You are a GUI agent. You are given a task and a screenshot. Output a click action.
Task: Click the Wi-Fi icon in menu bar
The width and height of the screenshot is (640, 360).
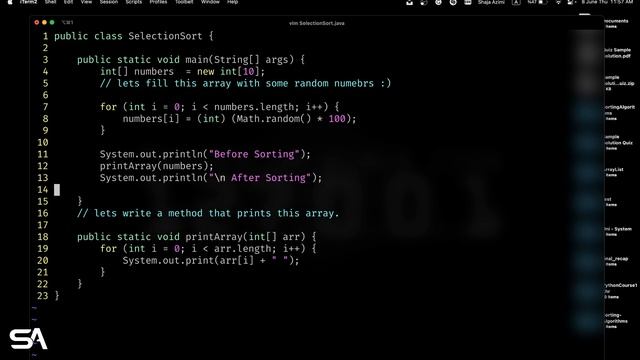tap(558, 2)
